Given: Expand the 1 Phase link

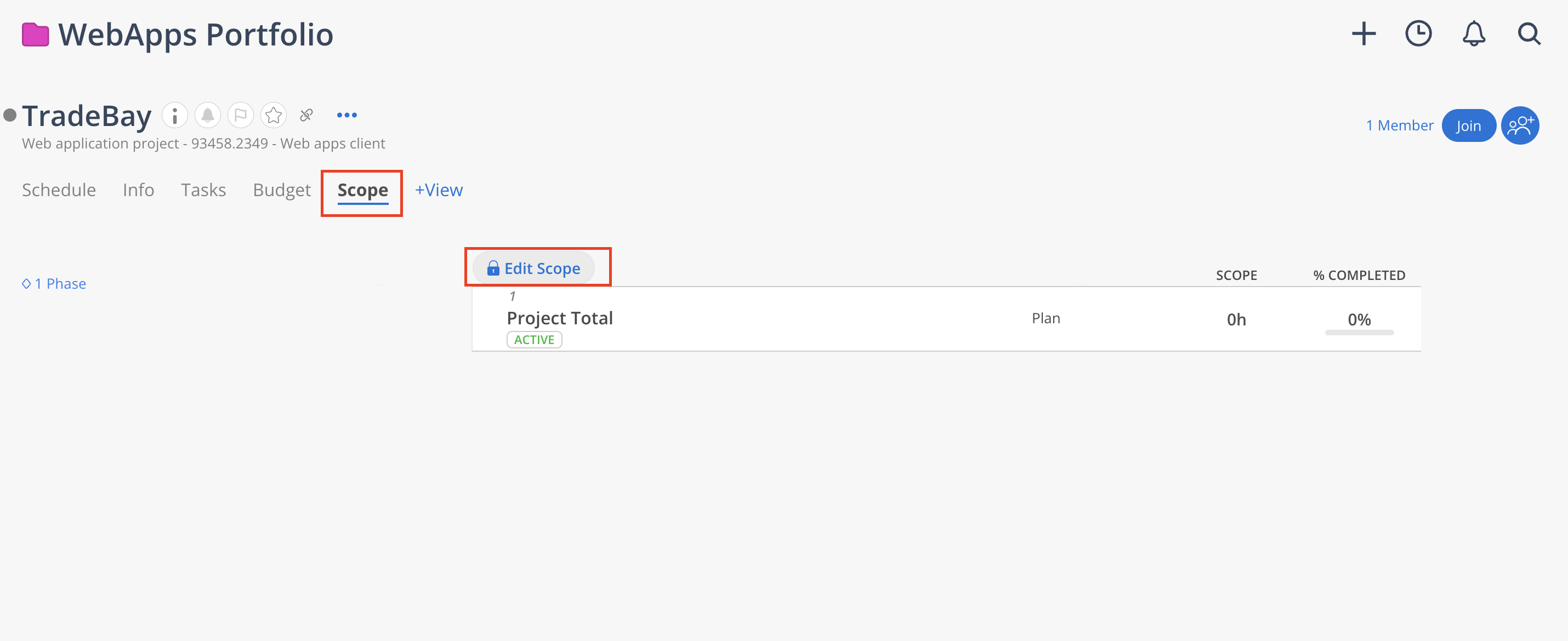Looking at the screenshot, I should point(54,284).
